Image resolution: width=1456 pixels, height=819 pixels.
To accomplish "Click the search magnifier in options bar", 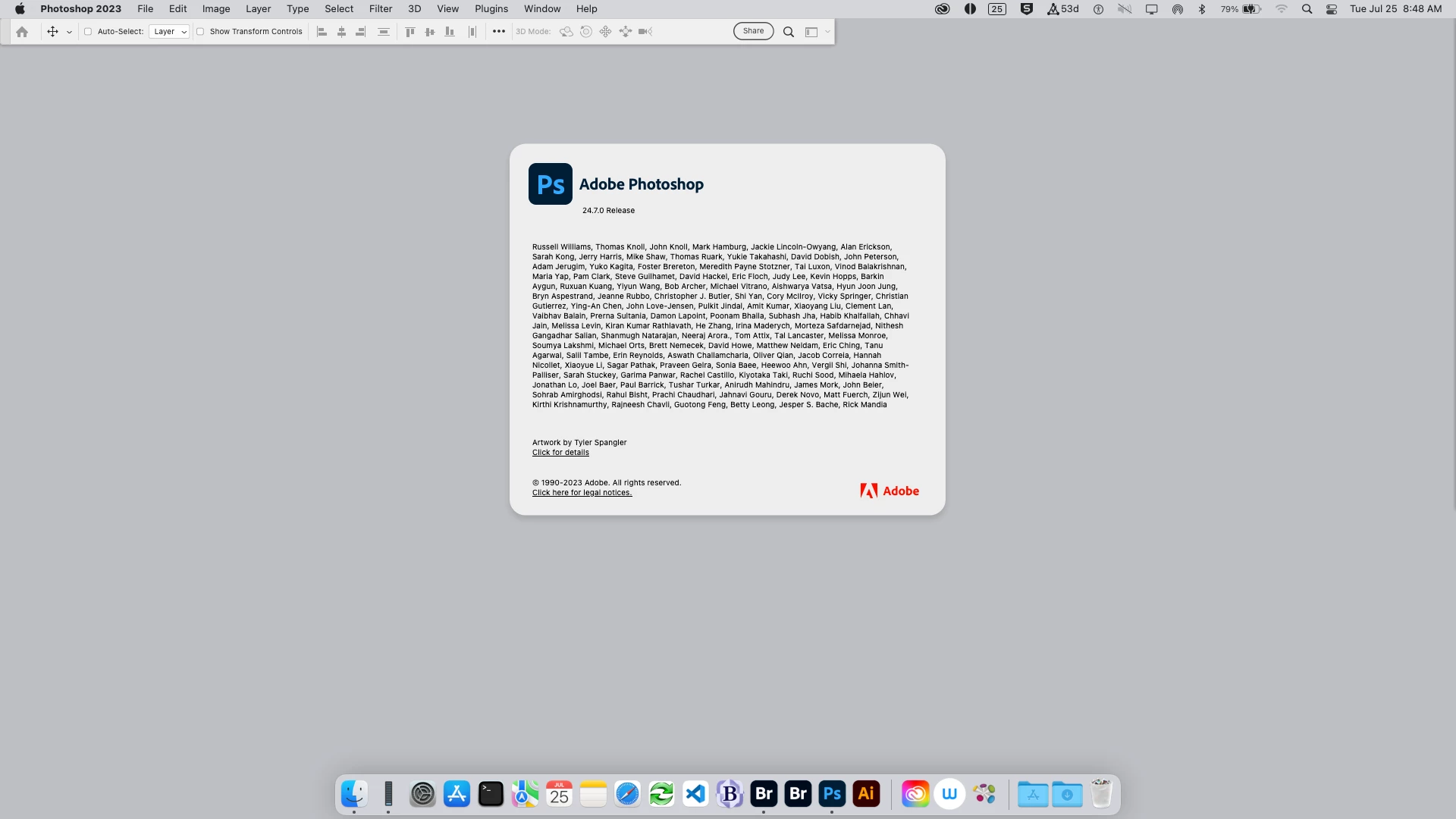I will pos(789,32).
